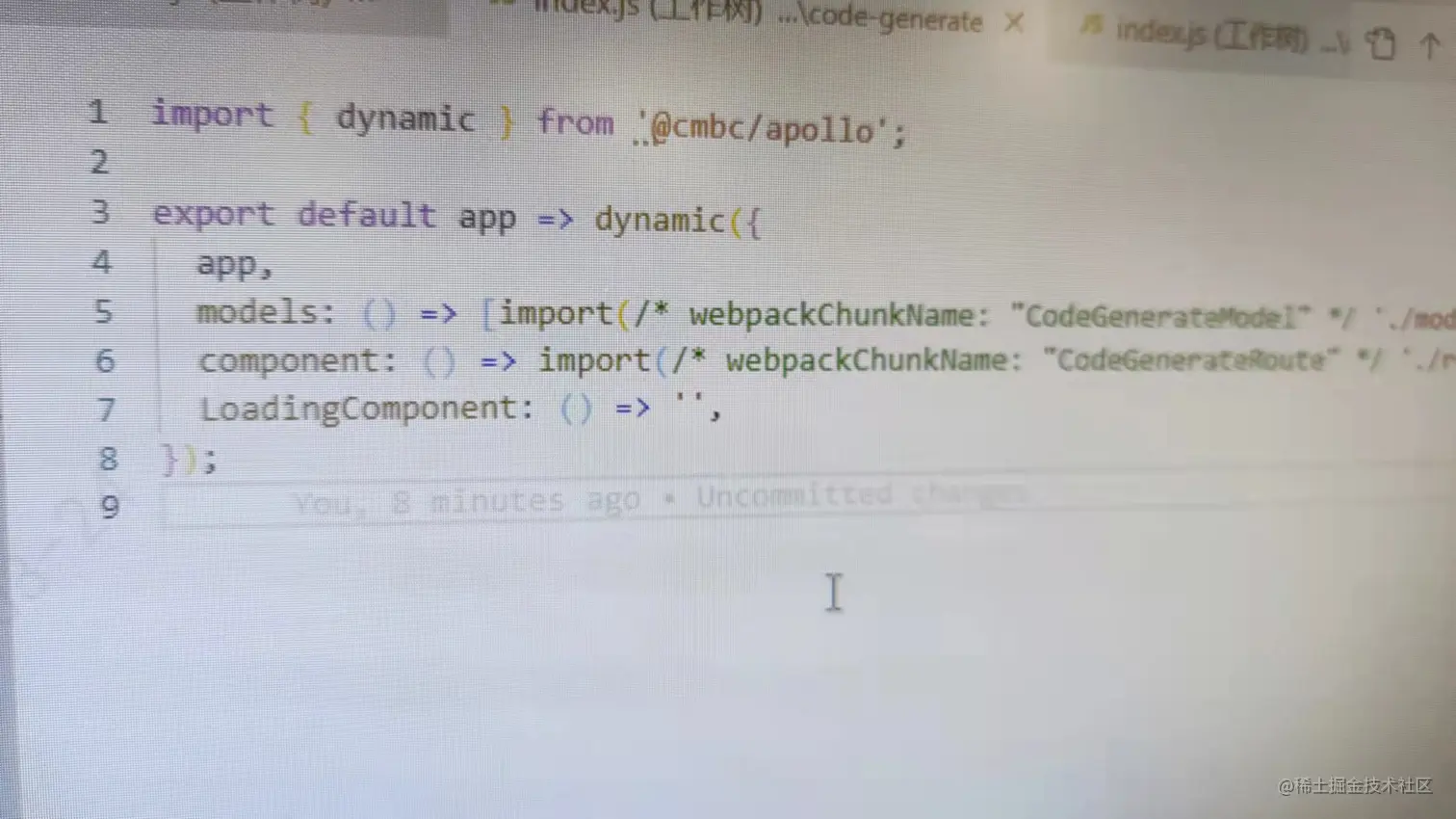Click 'component:' property on line 6
Image resolution: width=1456 pixels, height=819 pixels.
click(297, 360)
